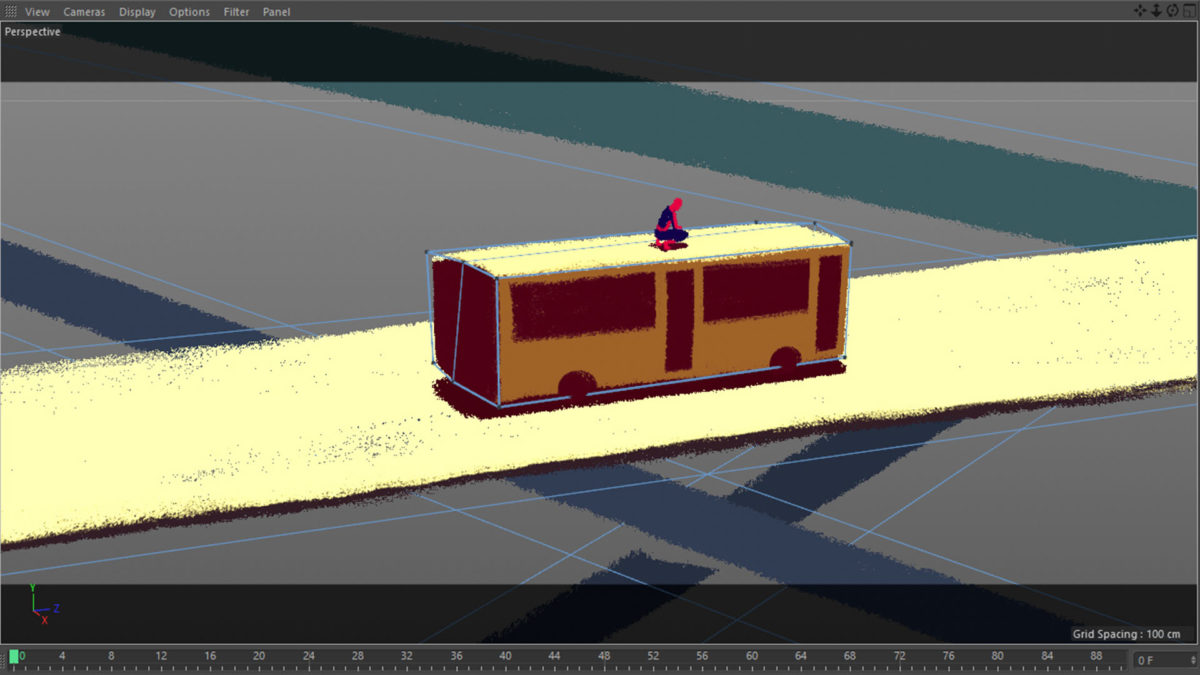Open the Panel menu
Image resolution: width=1200 pixels, height=675 pixels.
tap(277, 12)
